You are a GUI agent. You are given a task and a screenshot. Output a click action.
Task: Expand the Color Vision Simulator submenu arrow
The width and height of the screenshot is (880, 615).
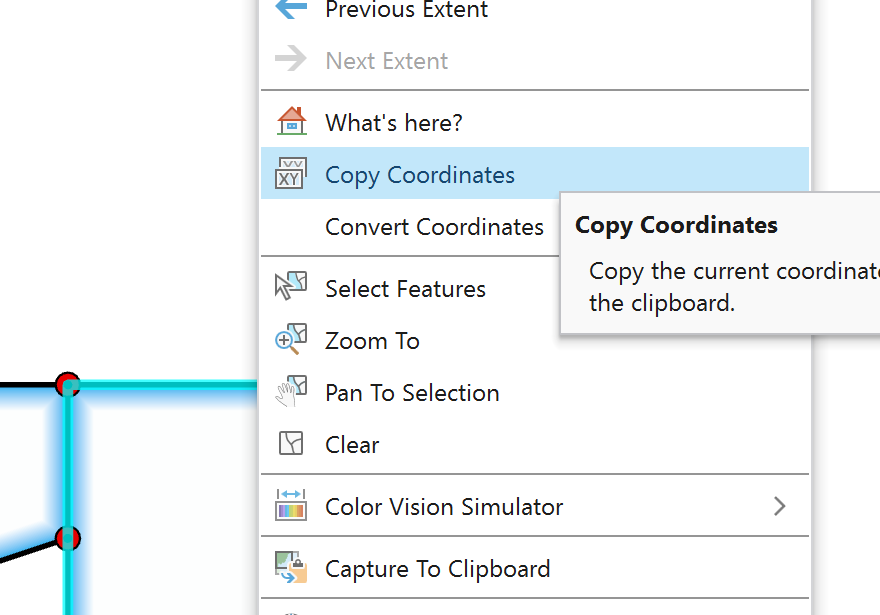pos(780,506)
